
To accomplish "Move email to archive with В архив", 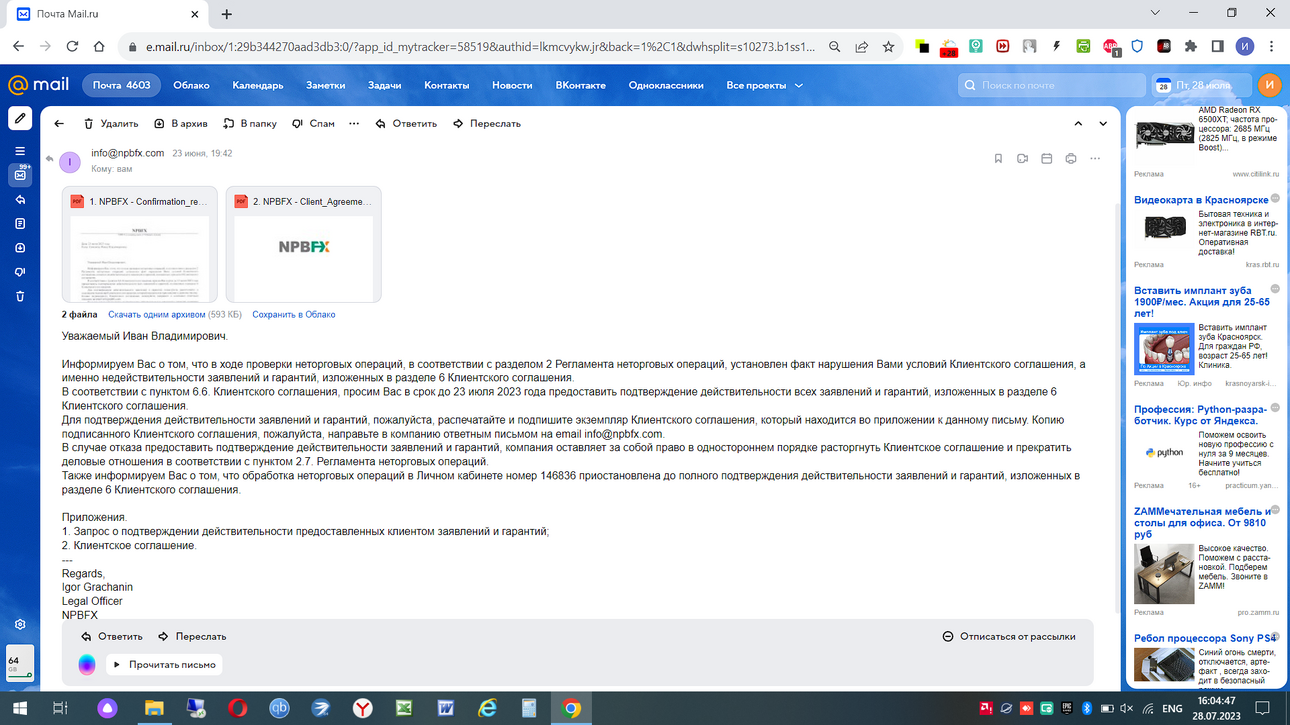I will point(180,124).
